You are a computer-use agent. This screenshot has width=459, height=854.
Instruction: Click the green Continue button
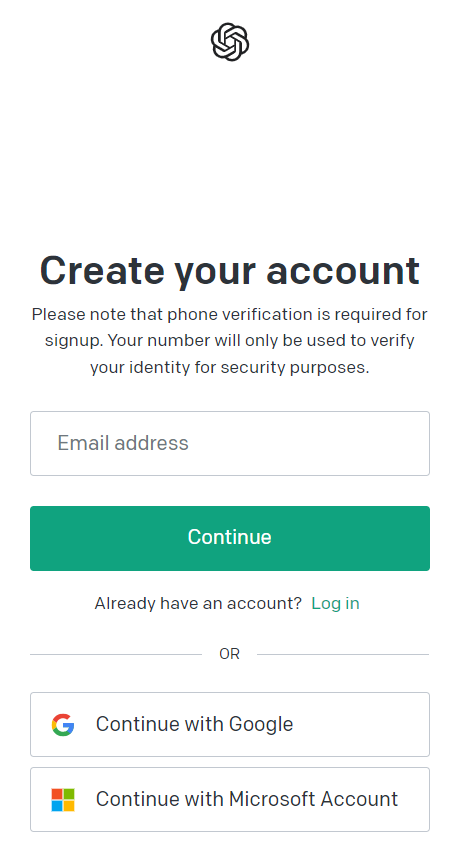click(x=230, y=538)
